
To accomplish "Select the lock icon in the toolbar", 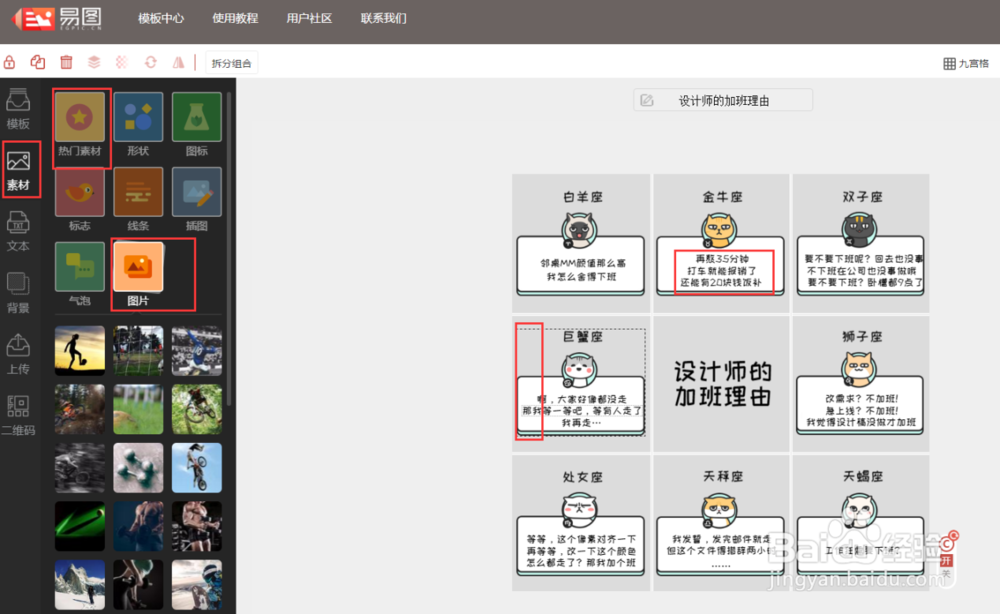I will pyautogui.click(x=9, y=61).
